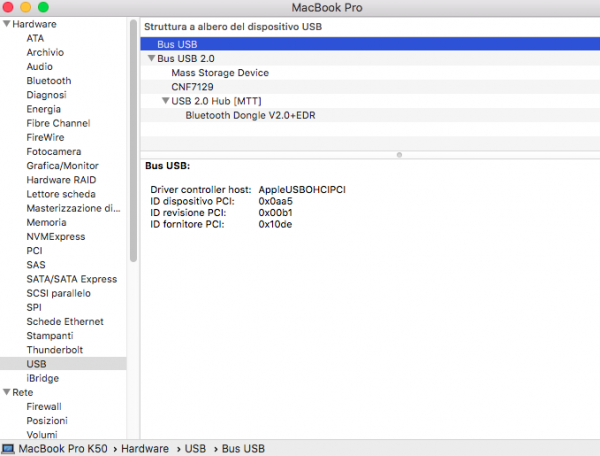Select Mass Storage Device in the tree
Viewport: 600px width, 456px height.
370,72
